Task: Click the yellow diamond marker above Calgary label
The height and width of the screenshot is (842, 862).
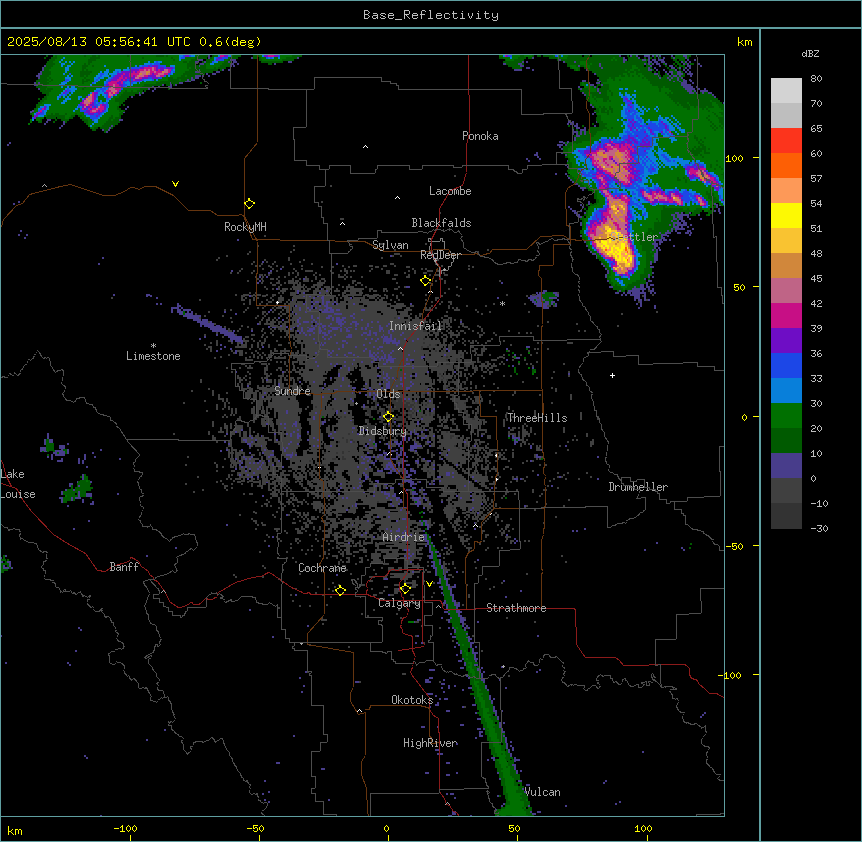Action: tap(405, 589)
